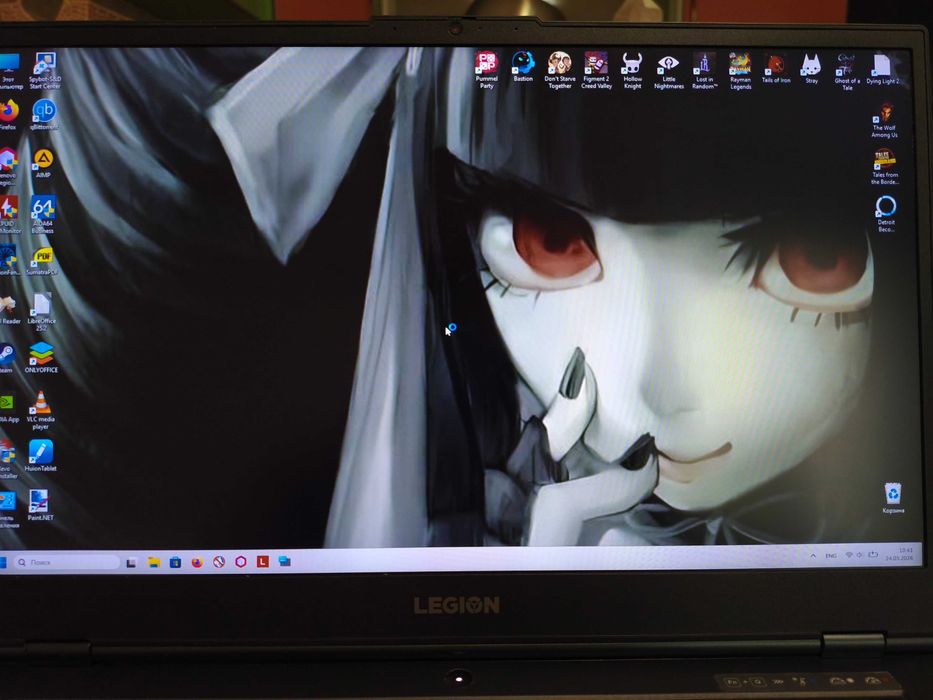Open the HuionTablet desktop shortcut
The height and width of the screenshot is (700, 933).
(40, 456)
